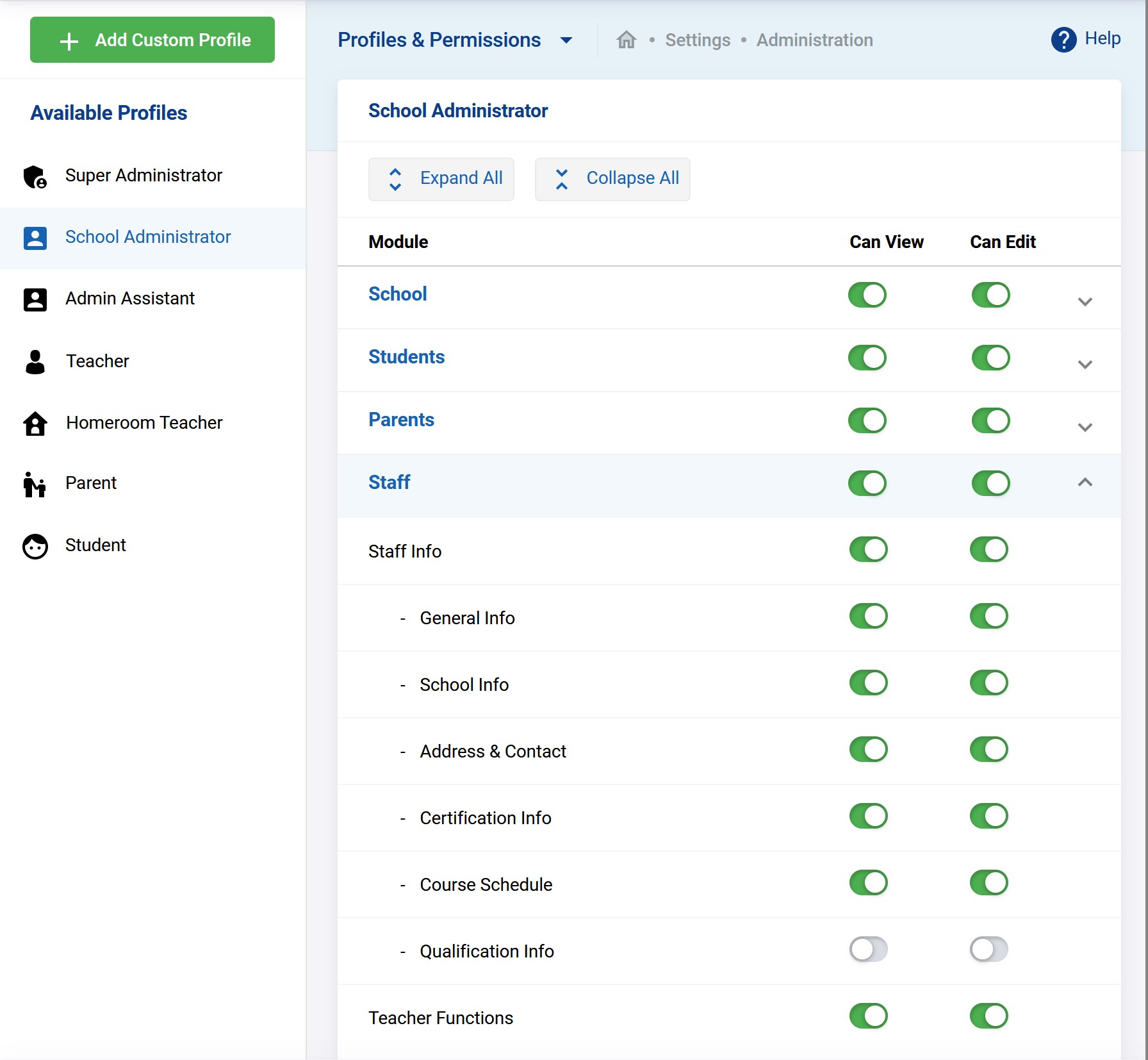
Task: Open Help via question mark icon
Action: coord(1063,40)
